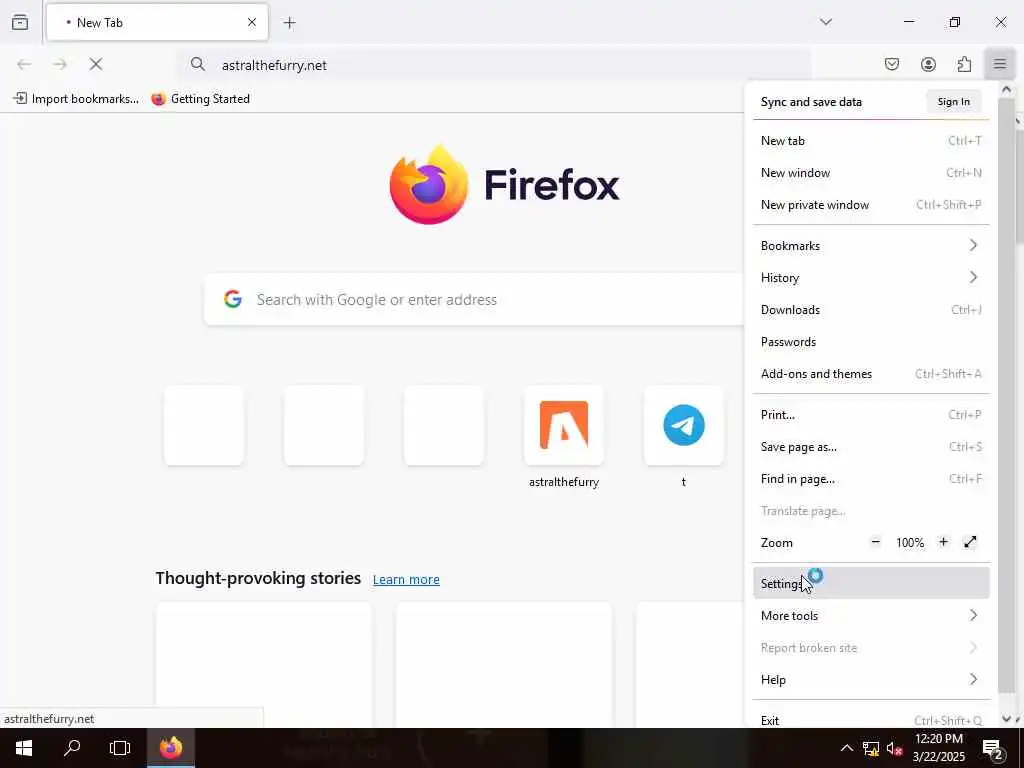
Task: Expand More tools submenu
Action: coord(871,615)
